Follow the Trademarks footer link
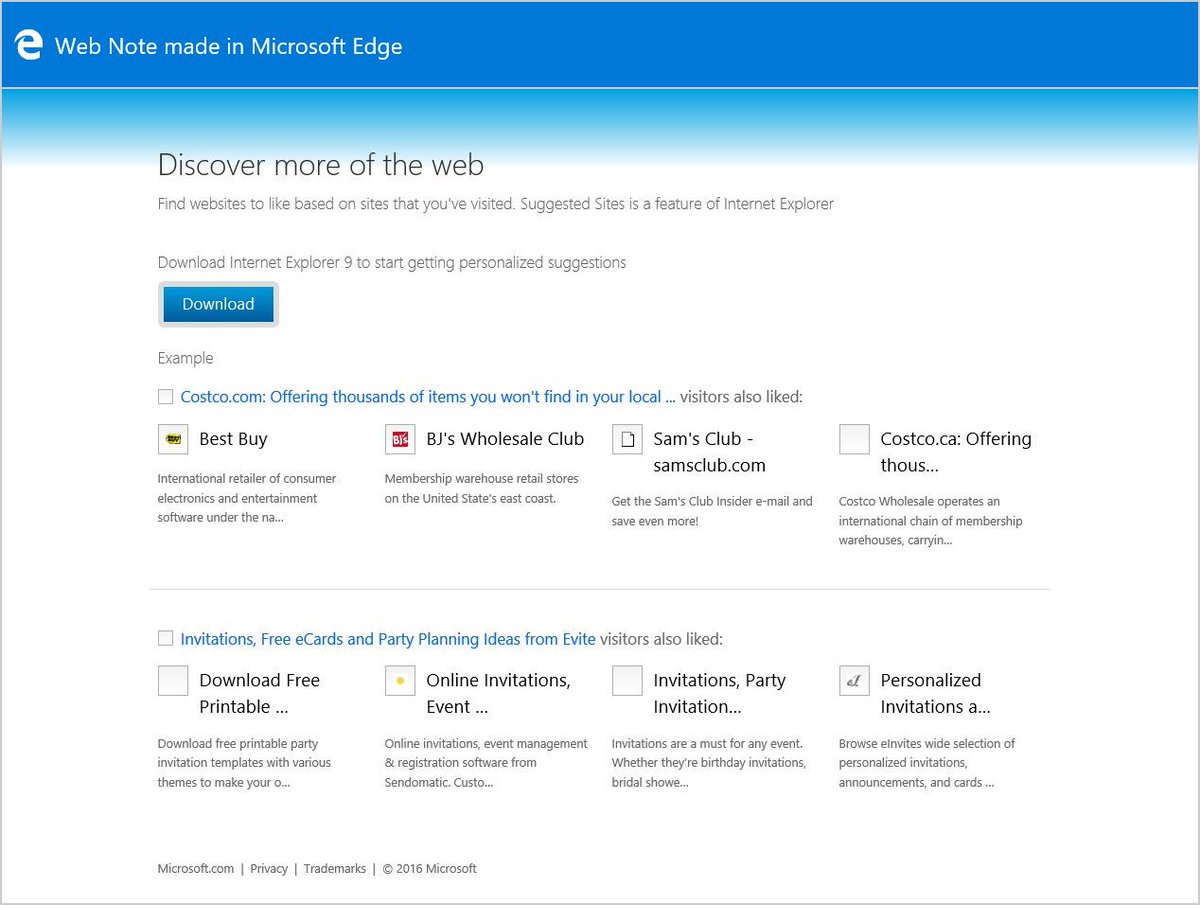This screenshot has width=1200, height=905. pos(335,869)
